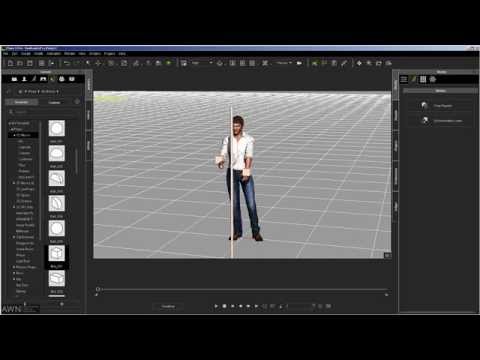Click the list-lines icon in Modify panel

click(404, 79)
